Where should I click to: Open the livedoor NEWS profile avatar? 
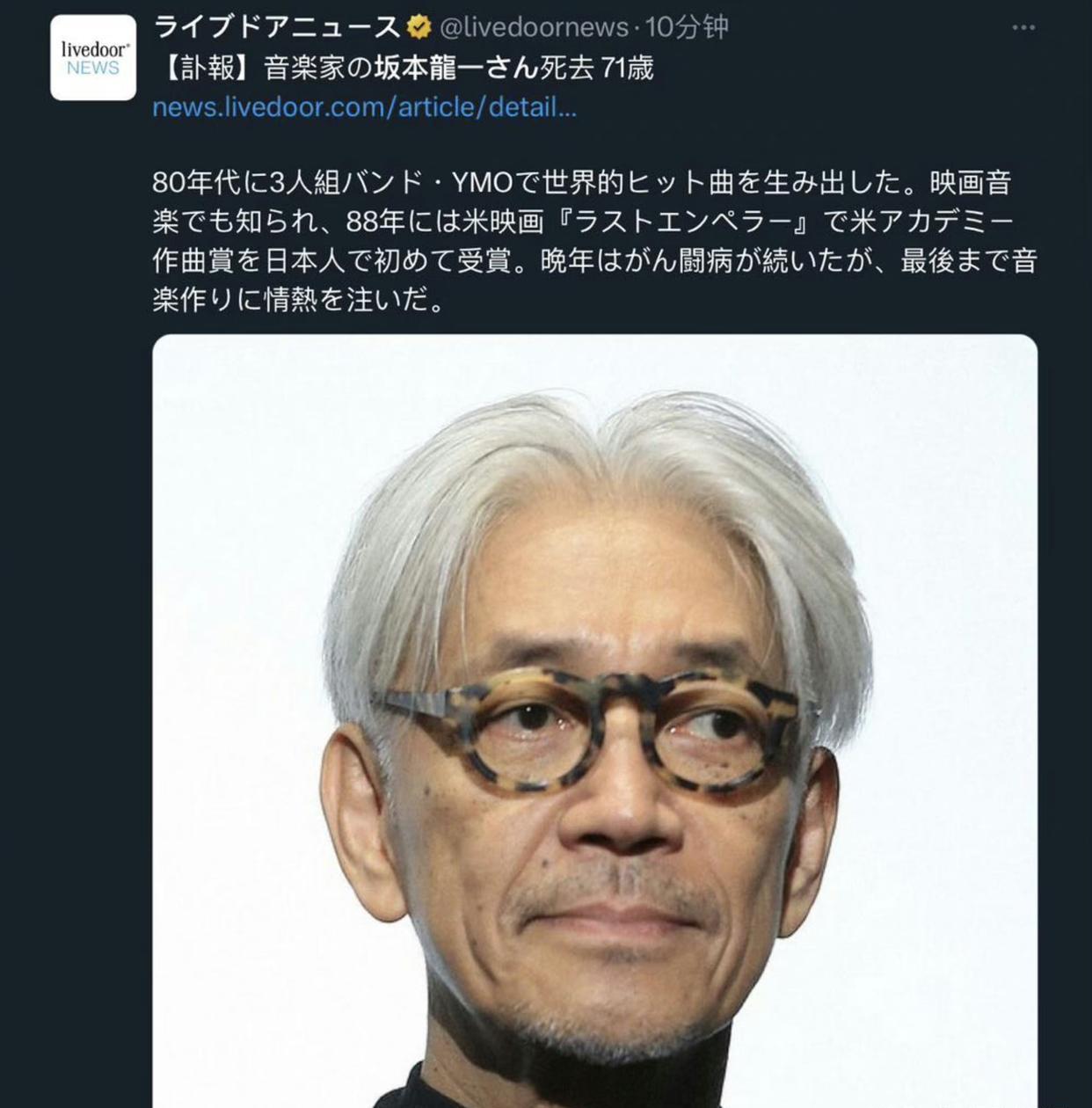coord(93,57)
